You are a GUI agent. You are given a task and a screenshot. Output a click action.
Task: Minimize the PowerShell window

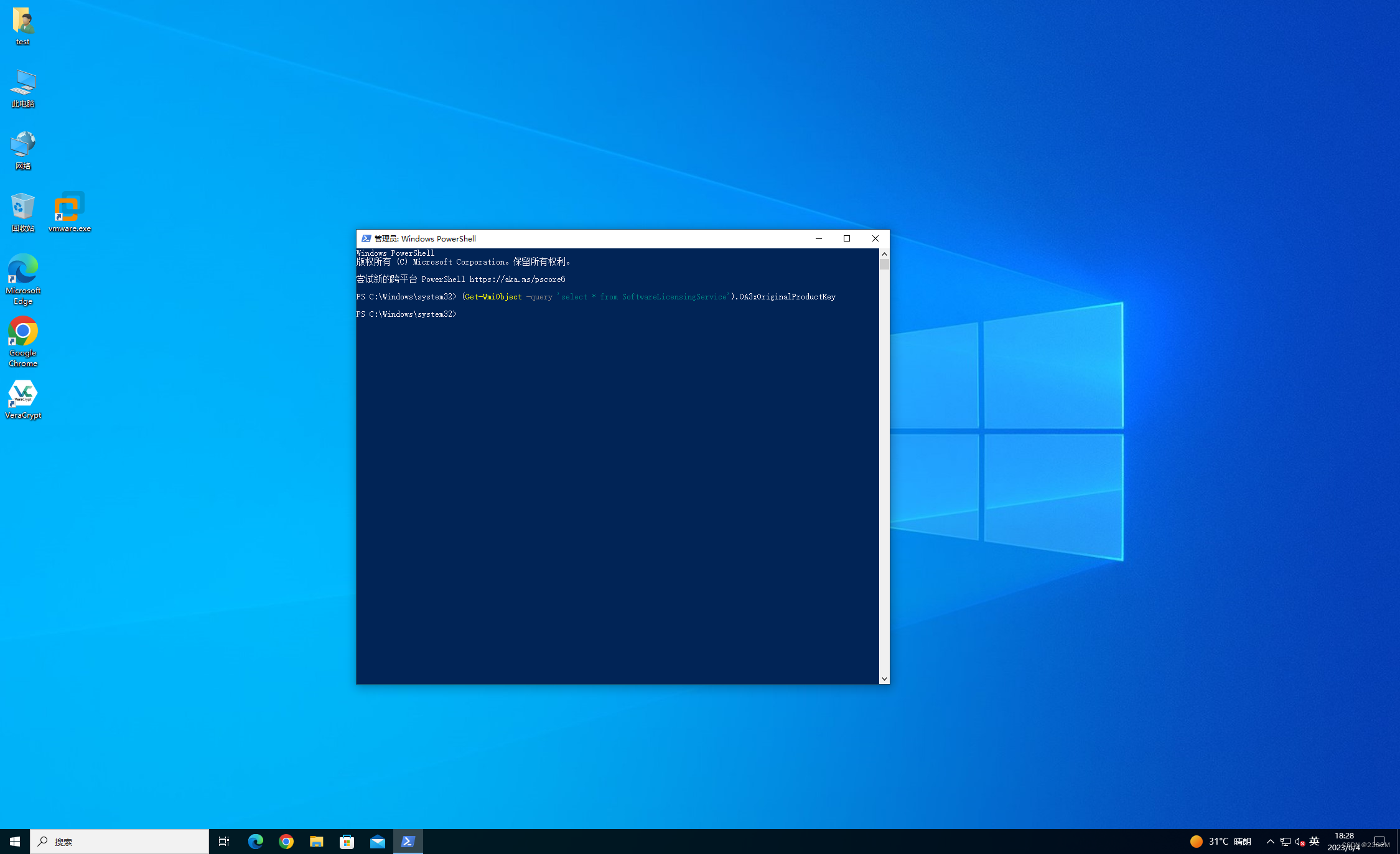pyautogui.click(x=819, y=238)
